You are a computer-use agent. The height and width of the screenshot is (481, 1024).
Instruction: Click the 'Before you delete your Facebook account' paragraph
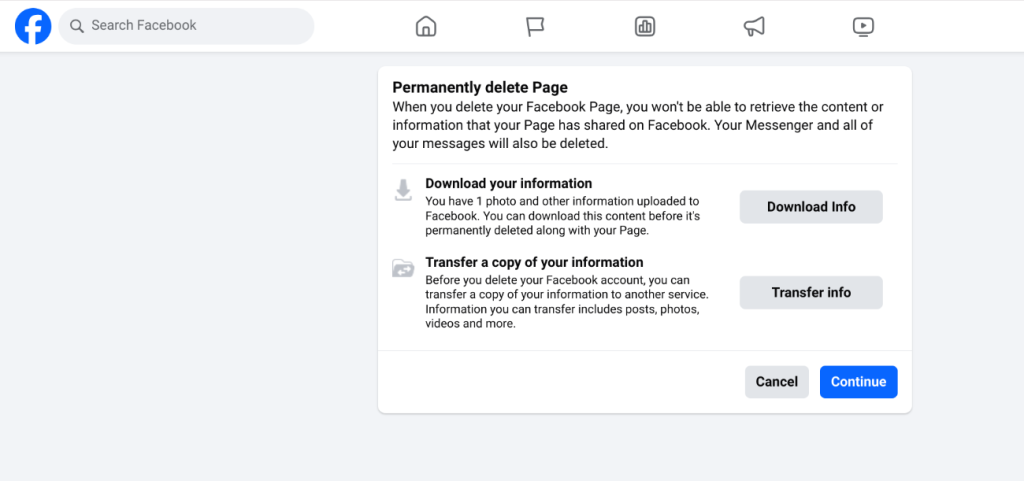pos(567,302)
